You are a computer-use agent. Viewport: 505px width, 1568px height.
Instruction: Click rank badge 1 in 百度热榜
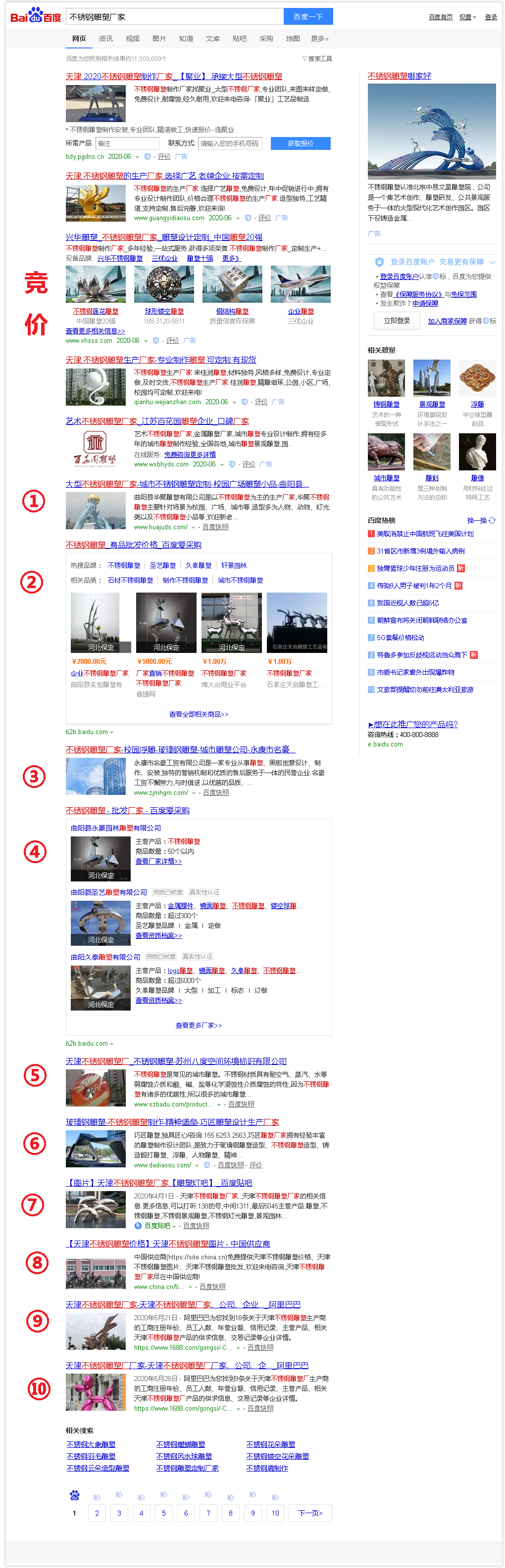coord(371,534)
